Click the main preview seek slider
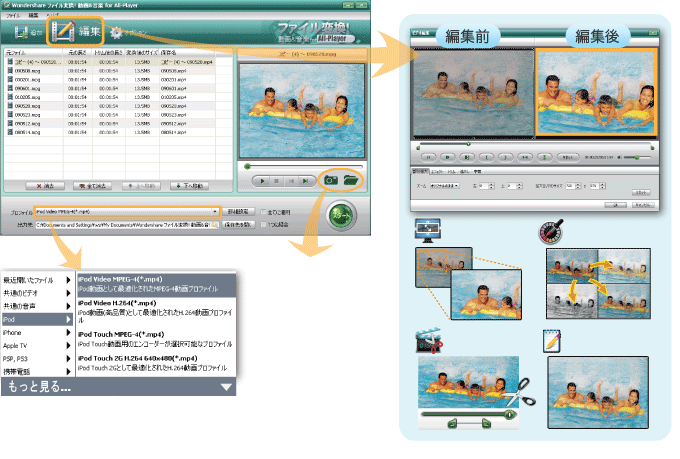 pos(304,166)
